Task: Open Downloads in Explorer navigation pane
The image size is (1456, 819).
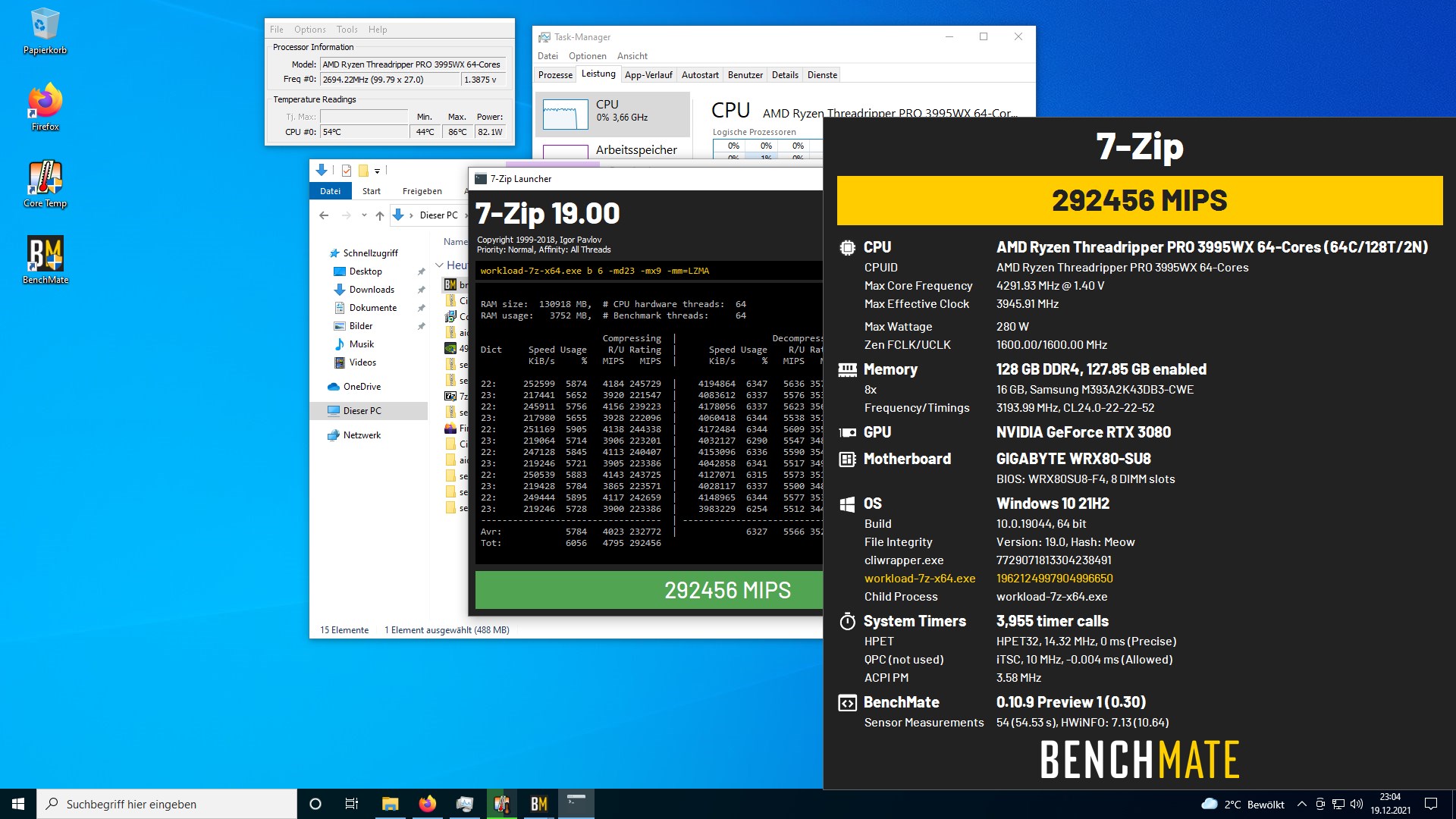Action: tap(372, 290)
